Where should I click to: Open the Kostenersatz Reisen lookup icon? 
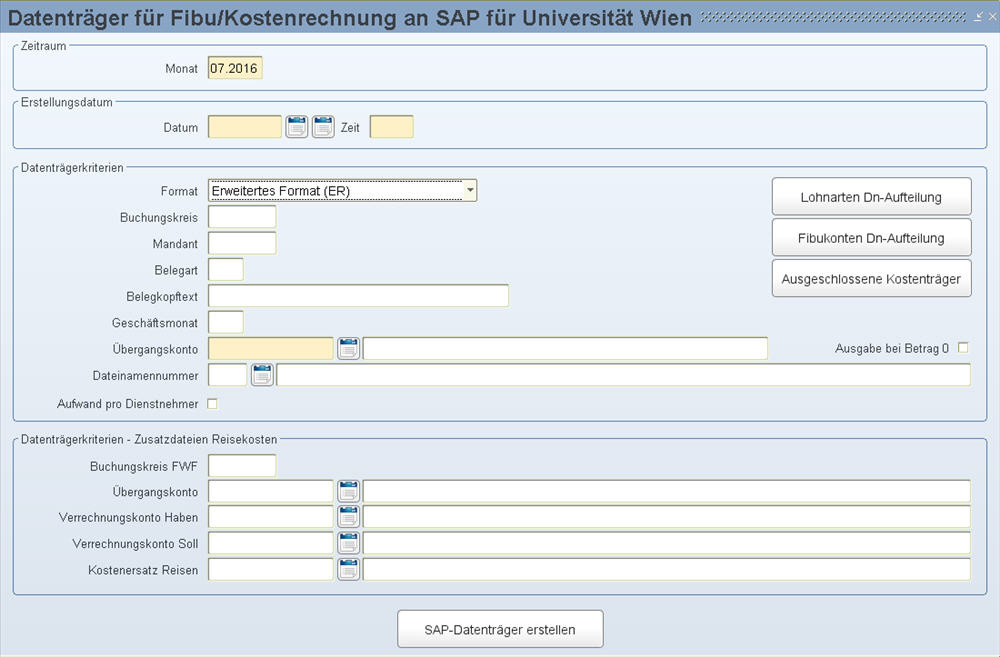click(x=348, y=569)
